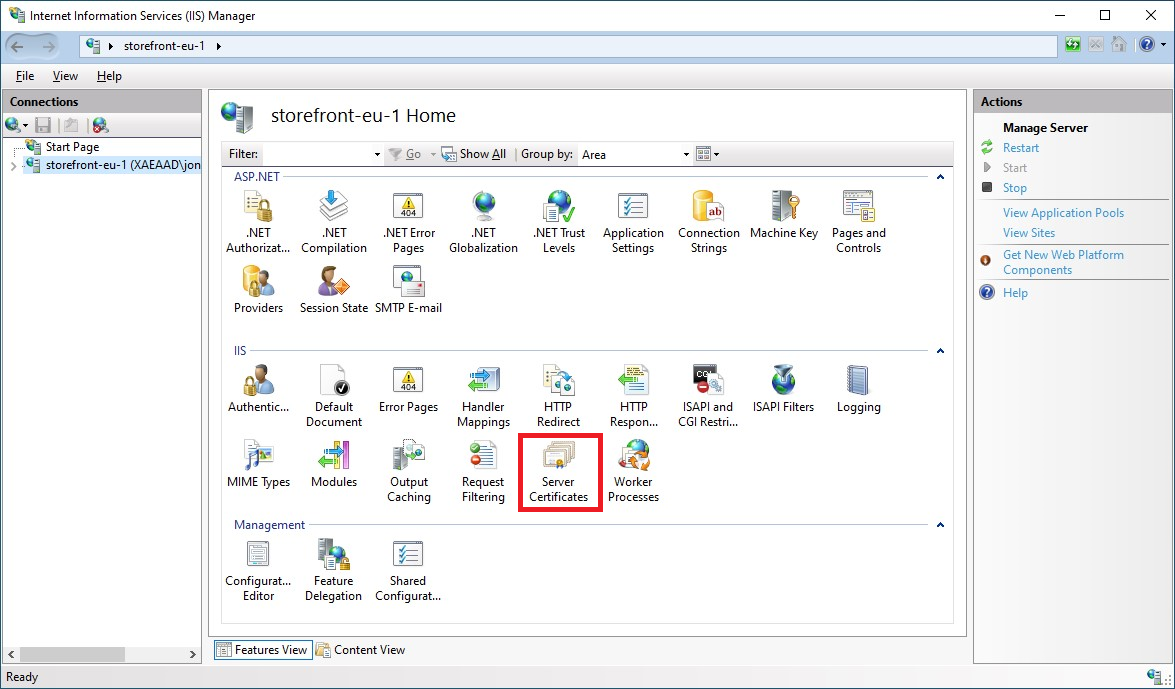Open the Logging feature
This screenshot has height=689, width=1175.
point(858,388)
